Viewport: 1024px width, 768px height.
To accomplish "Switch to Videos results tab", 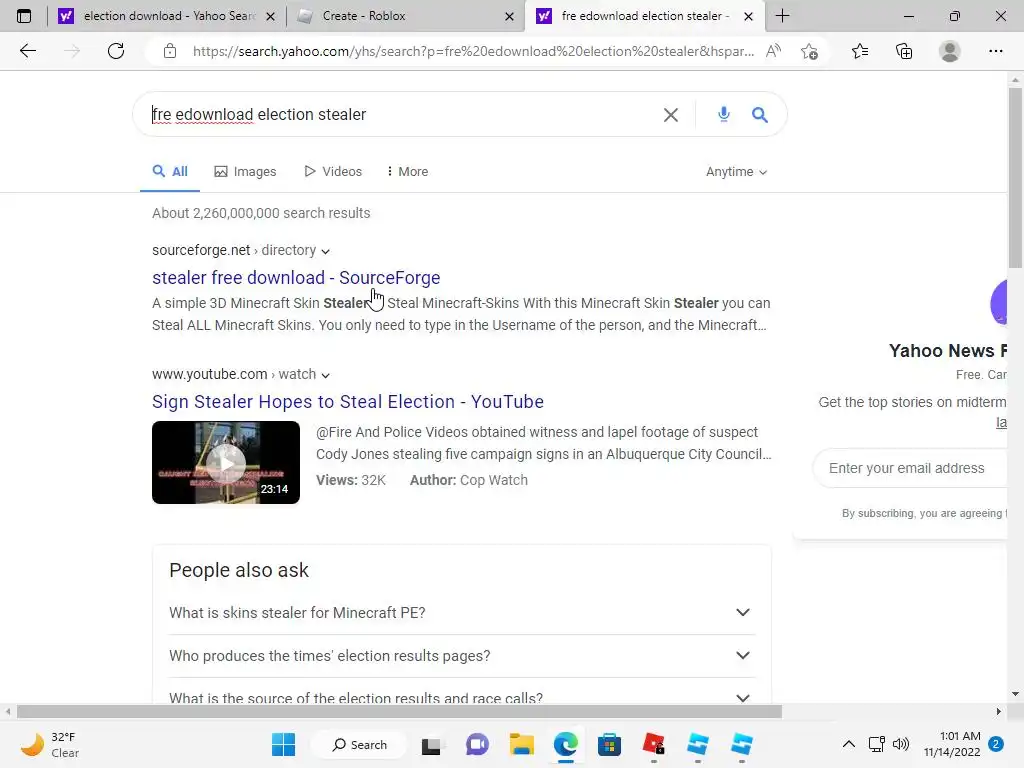I will (333, 172).
